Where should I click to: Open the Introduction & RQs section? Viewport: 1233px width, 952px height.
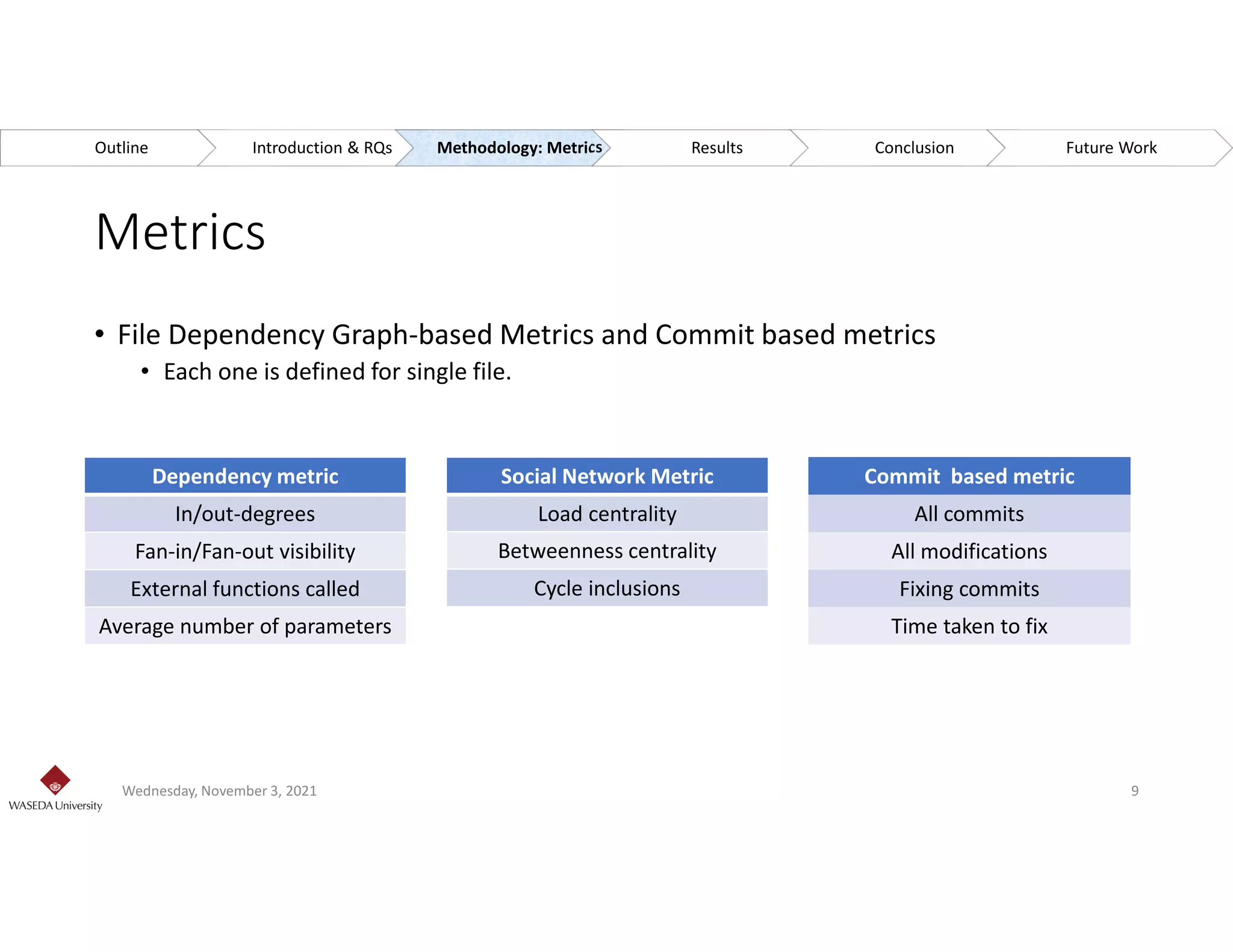pos(321,148)
